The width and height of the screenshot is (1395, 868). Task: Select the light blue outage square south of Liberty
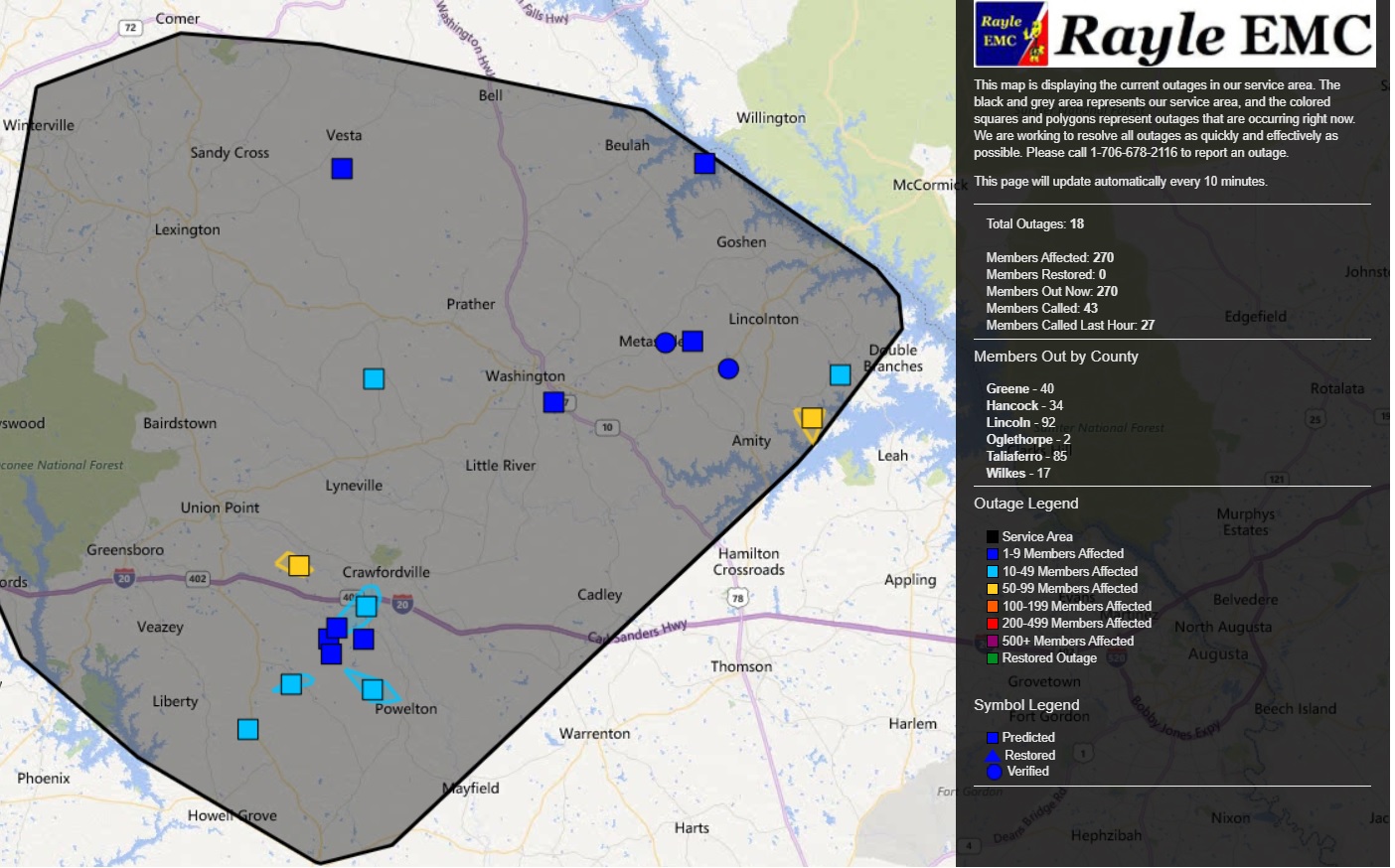[248, 730]
